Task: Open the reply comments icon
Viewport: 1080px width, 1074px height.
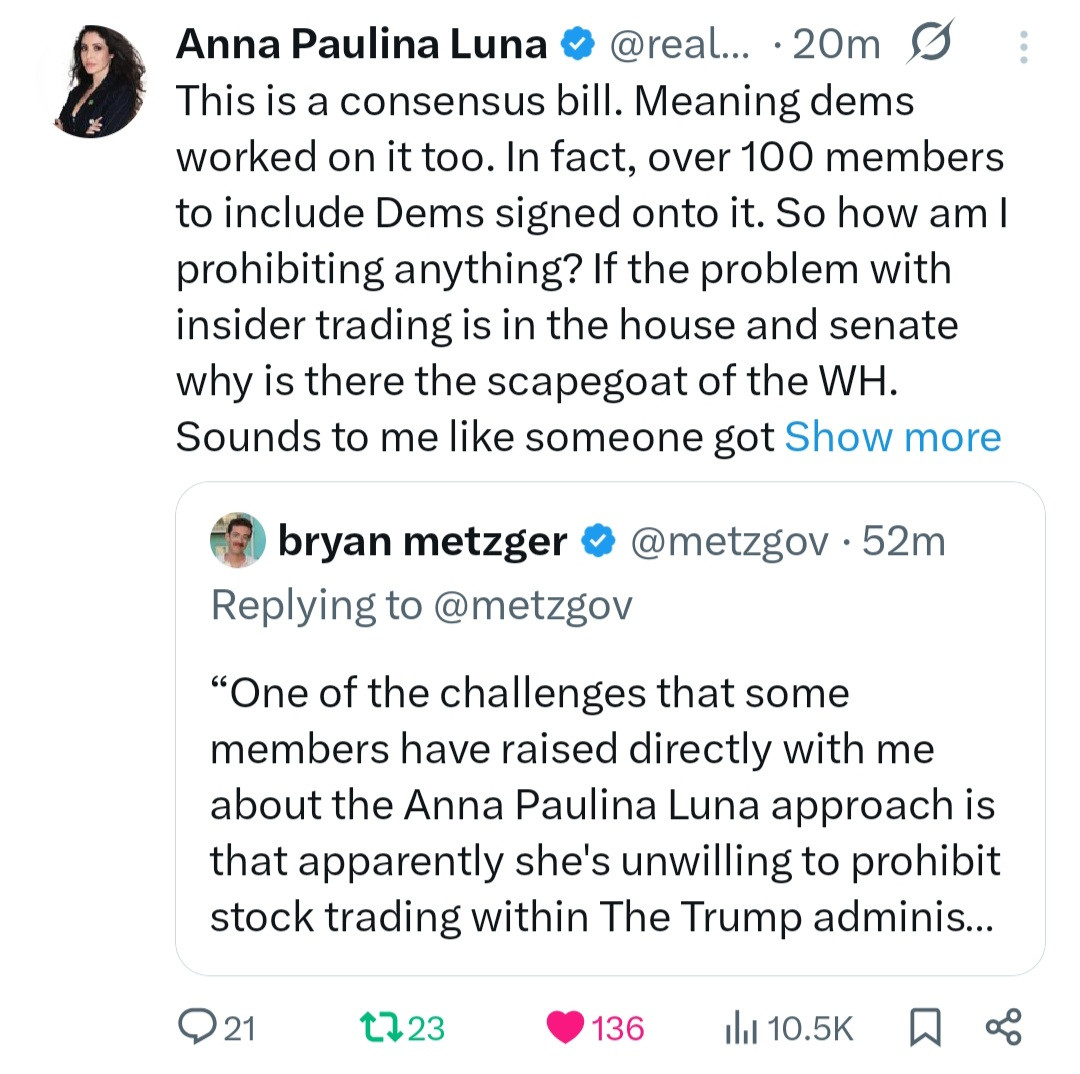Action: pyautogui.click(x=191, y=1027)
